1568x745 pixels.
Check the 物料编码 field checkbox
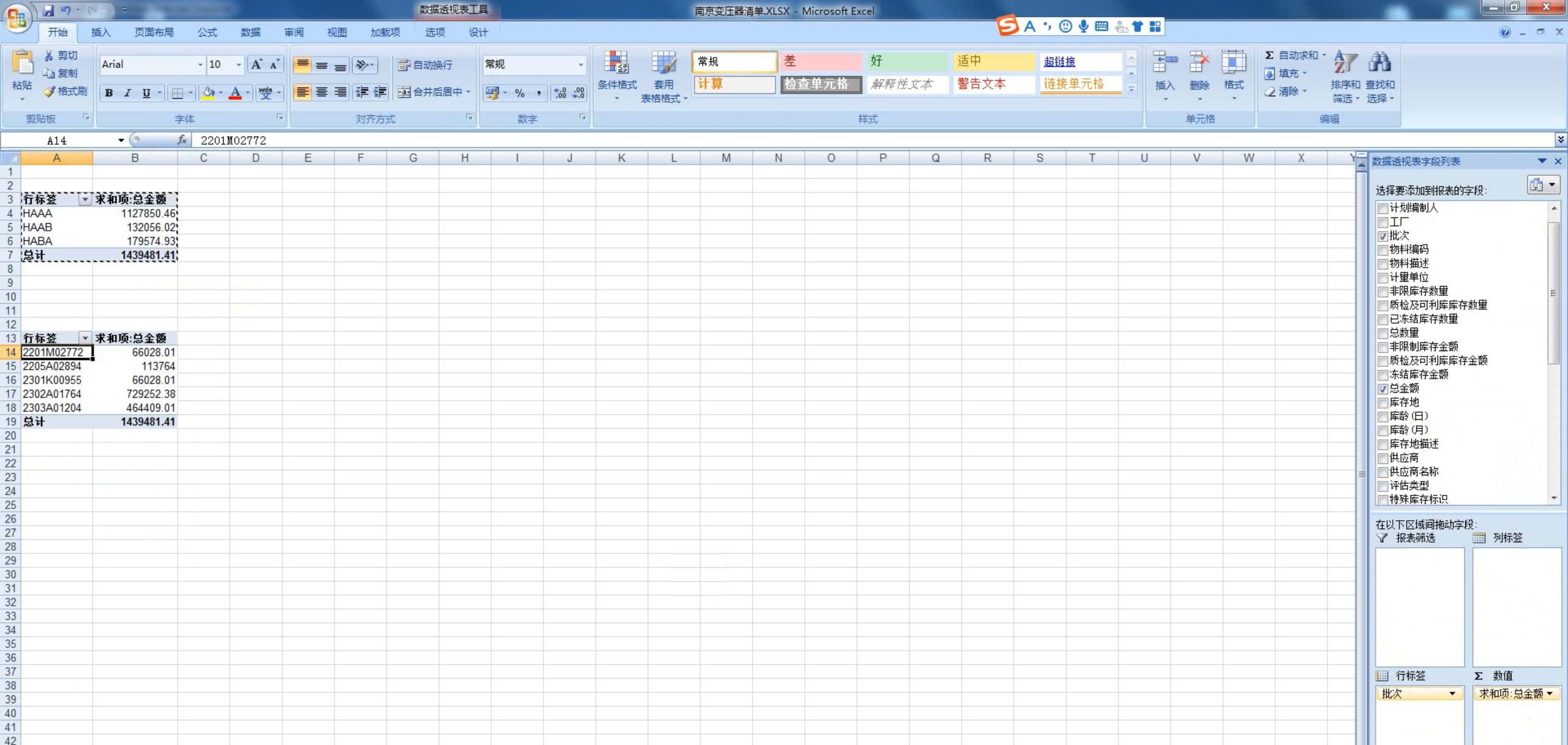1382,250
